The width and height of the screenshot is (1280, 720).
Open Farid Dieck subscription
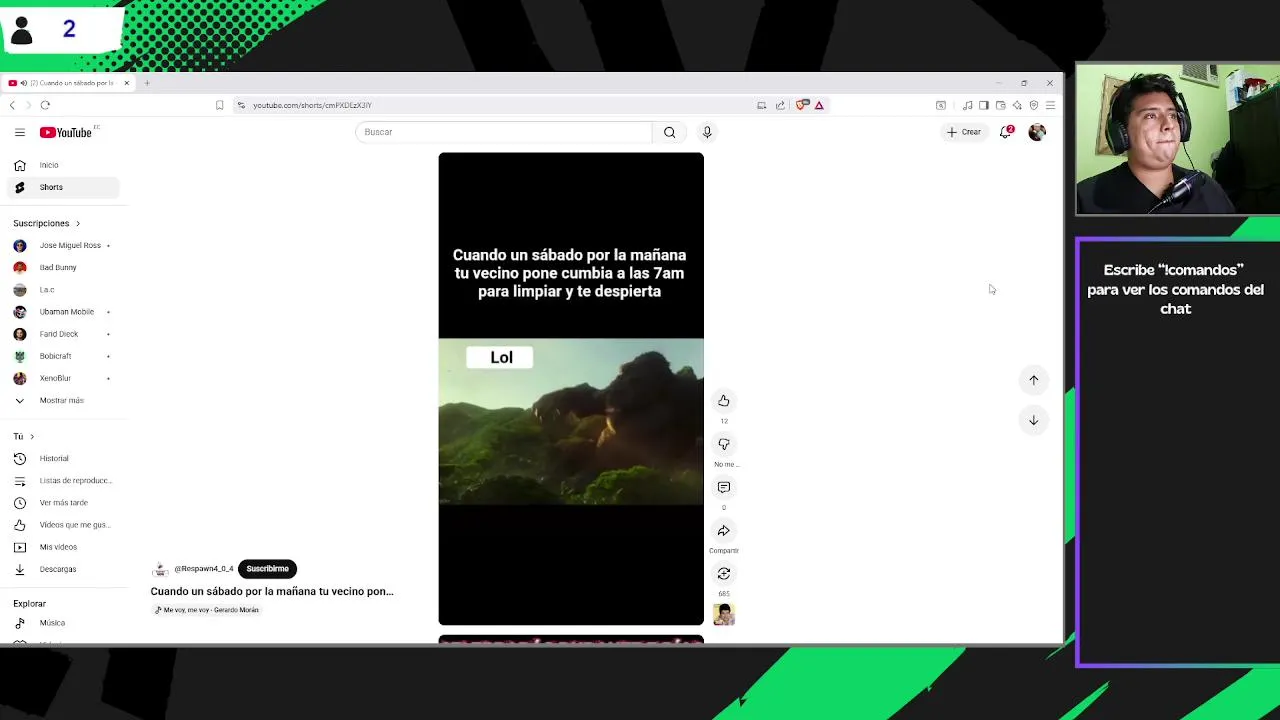pyautogui.click(x=62, y=334)
